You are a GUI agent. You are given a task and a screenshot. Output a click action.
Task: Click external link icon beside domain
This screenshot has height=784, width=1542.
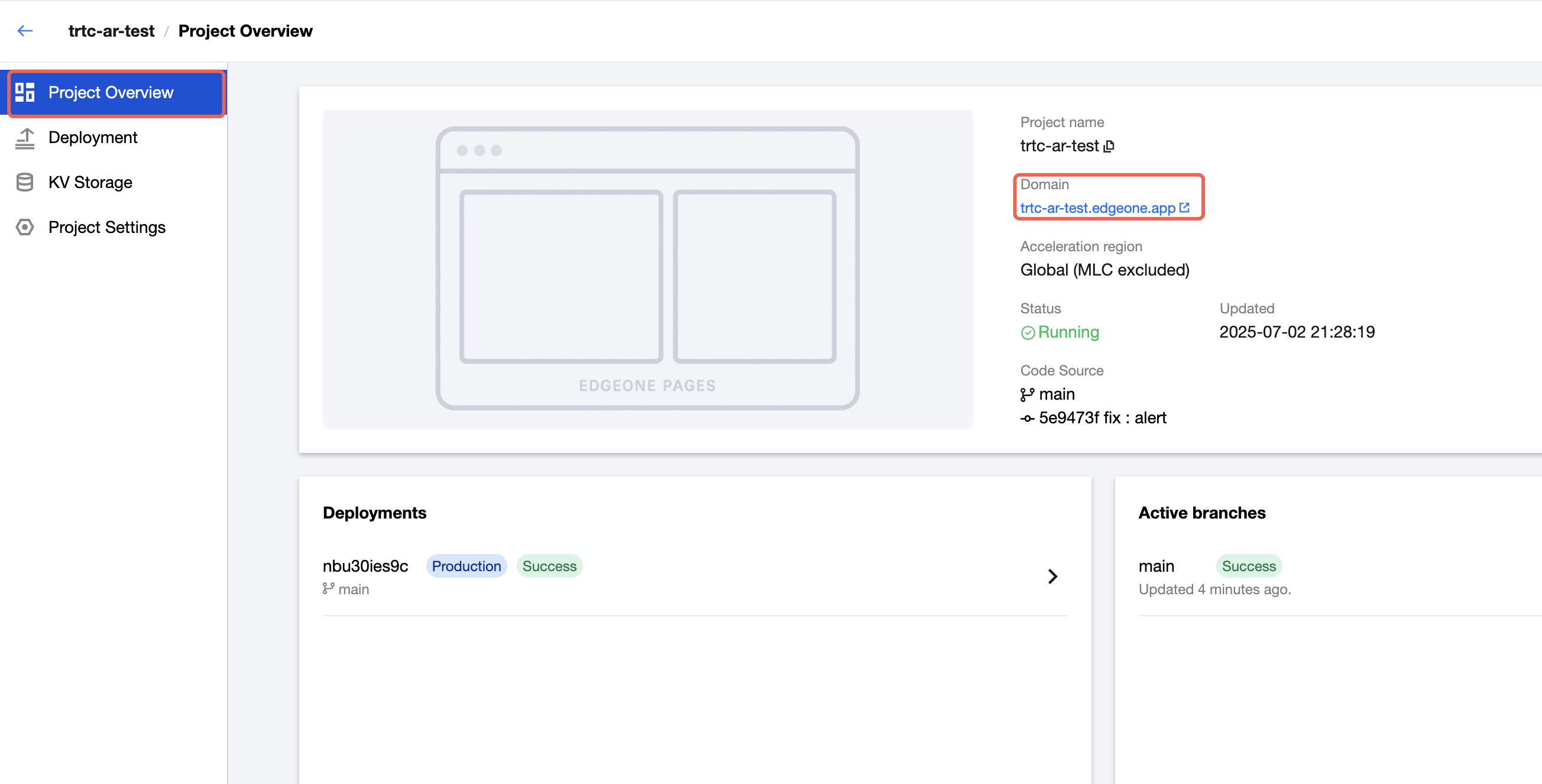1184,208
